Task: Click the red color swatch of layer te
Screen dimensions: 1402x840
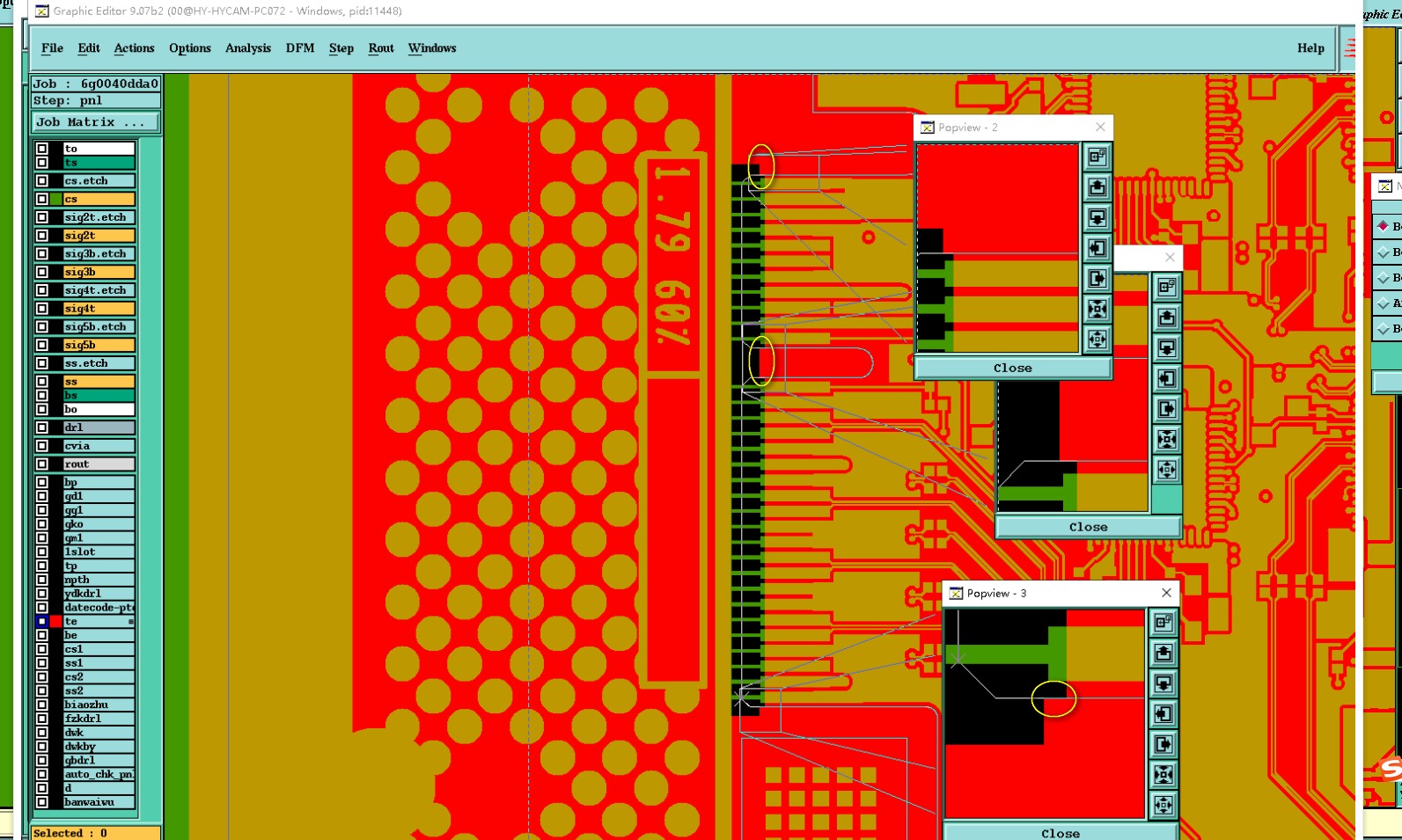Action: click(55, 621)
